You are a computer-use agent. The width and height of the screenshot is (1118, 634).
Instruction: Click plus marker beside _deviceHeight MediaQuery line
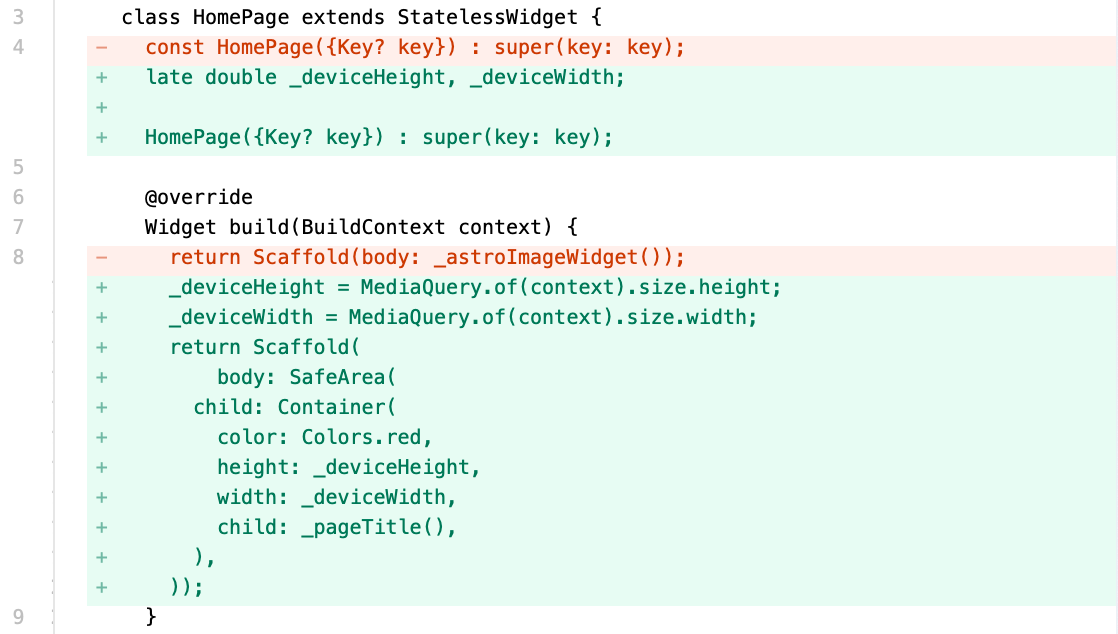[x=101, y=287]
